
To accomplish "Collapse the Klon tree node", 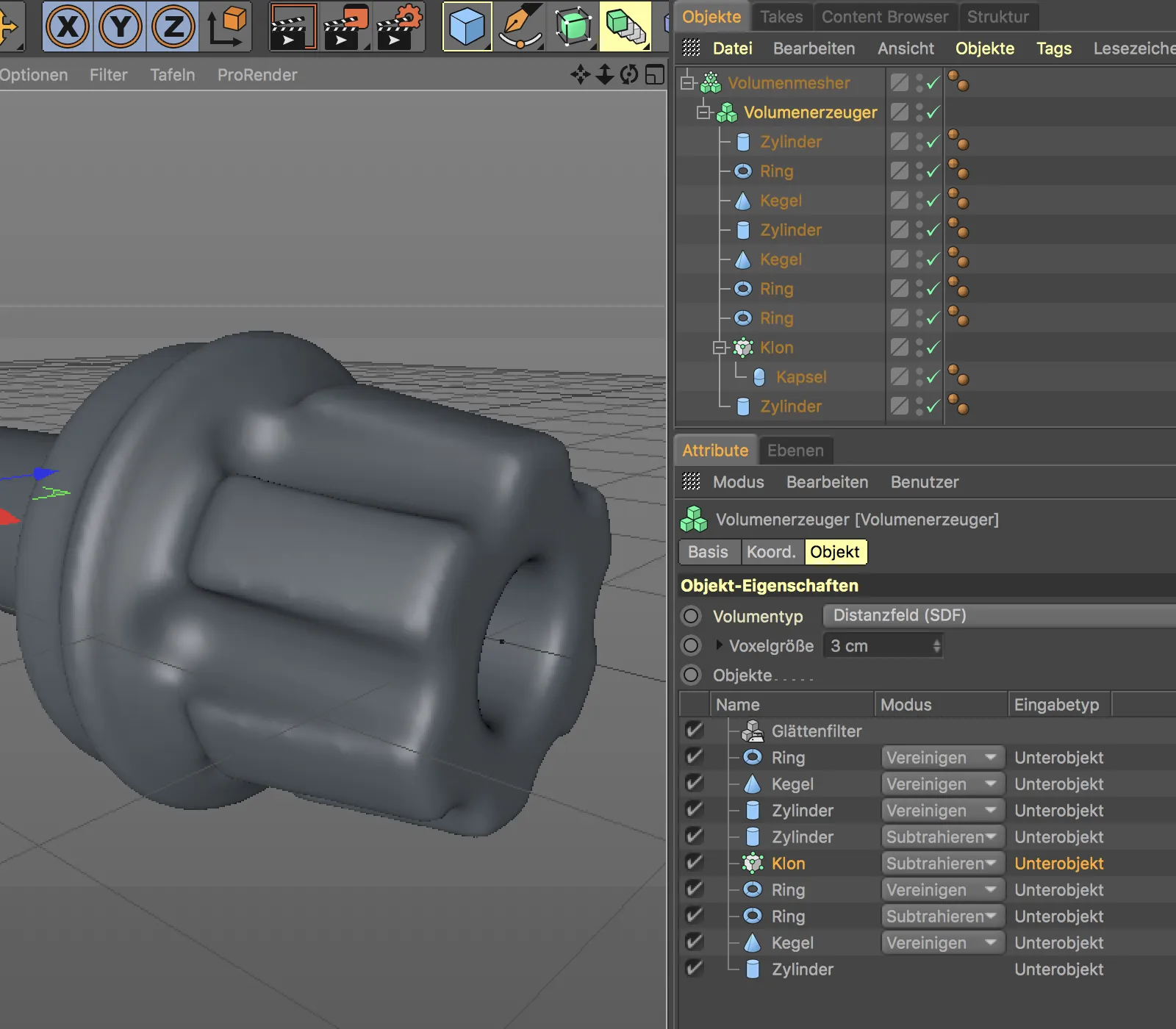I will [720, 348].
